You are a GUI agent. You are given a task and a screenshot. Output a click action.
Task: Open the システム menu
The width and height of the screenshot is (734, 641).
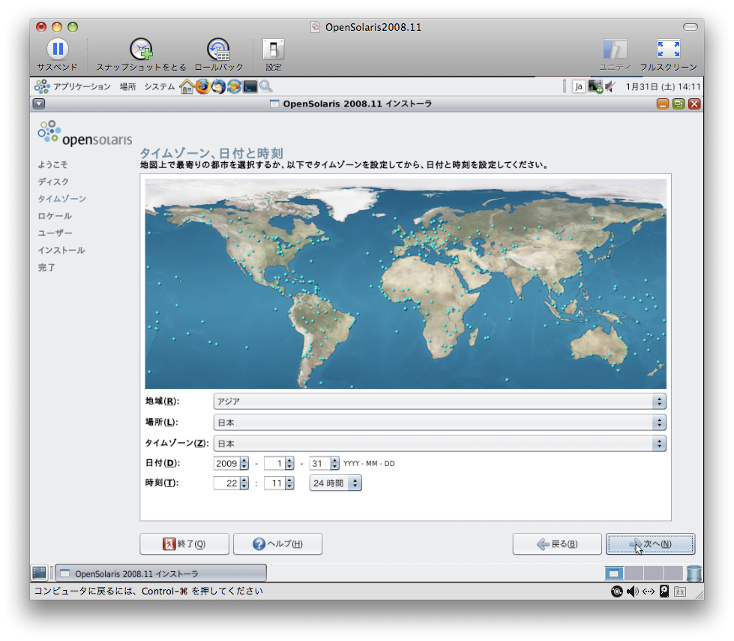(x=159, y=87)
